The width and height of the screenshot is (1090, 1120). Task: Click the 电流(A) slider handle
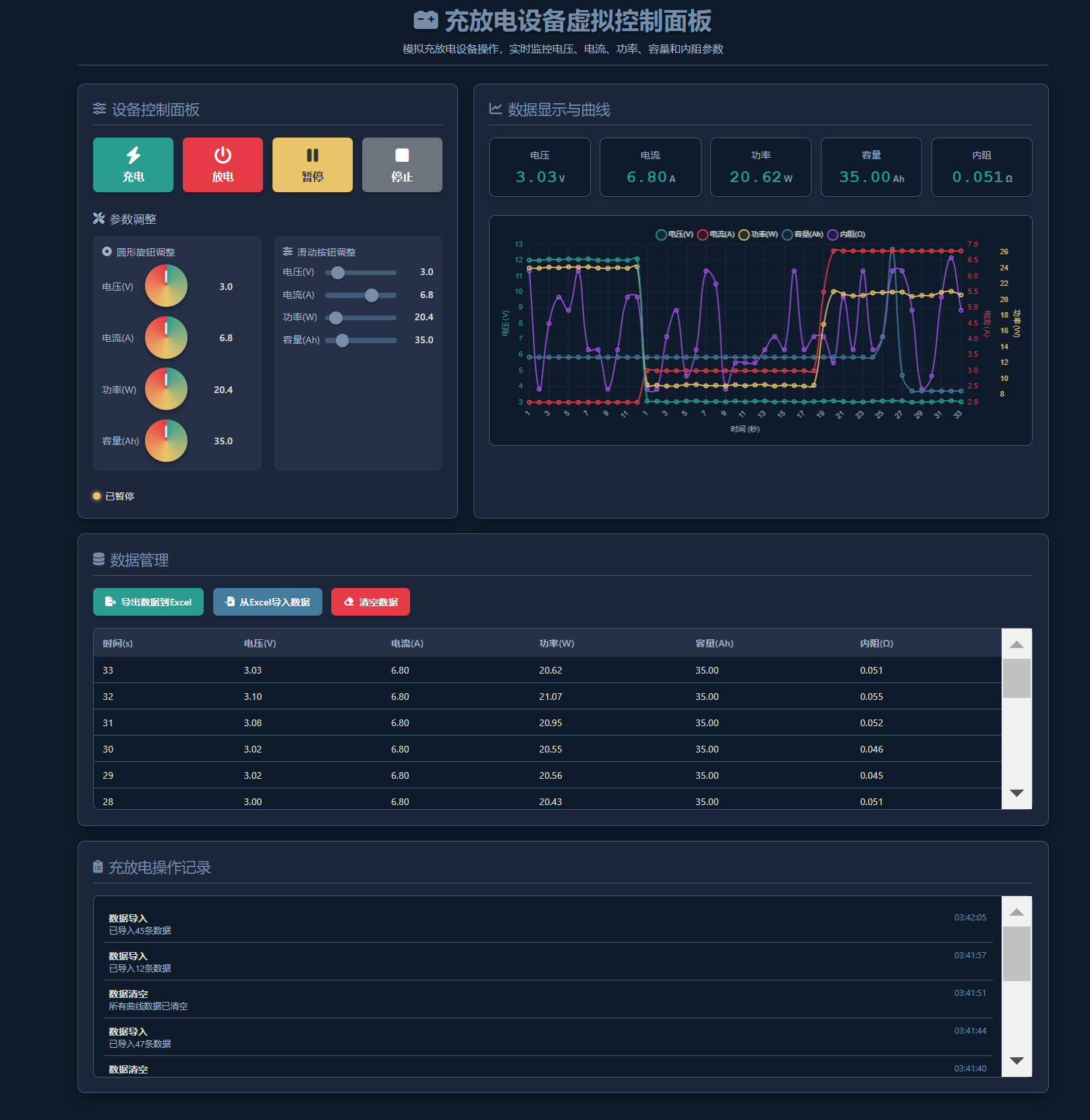[x=372, y=295]
